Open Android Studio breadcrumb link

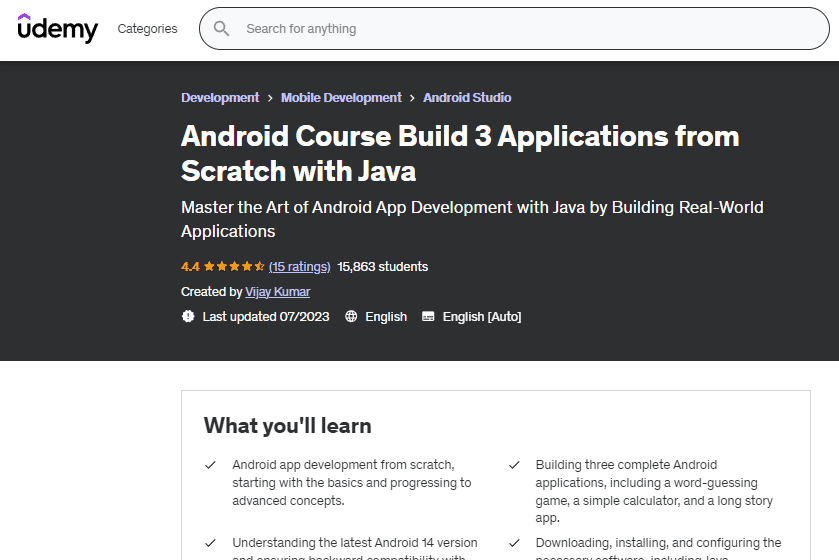pos(467,98)
